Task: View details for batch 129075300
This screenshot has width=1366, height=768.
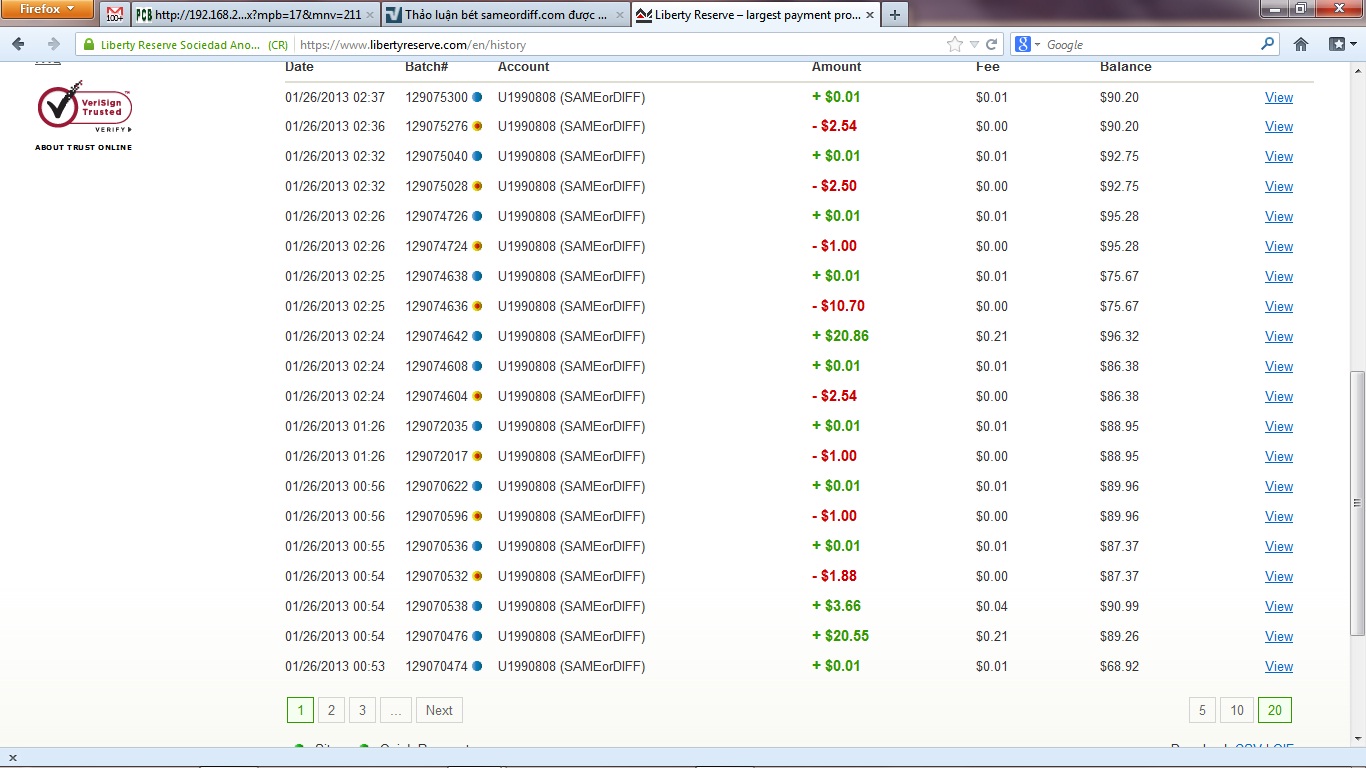Action: tap(1279, 97)
